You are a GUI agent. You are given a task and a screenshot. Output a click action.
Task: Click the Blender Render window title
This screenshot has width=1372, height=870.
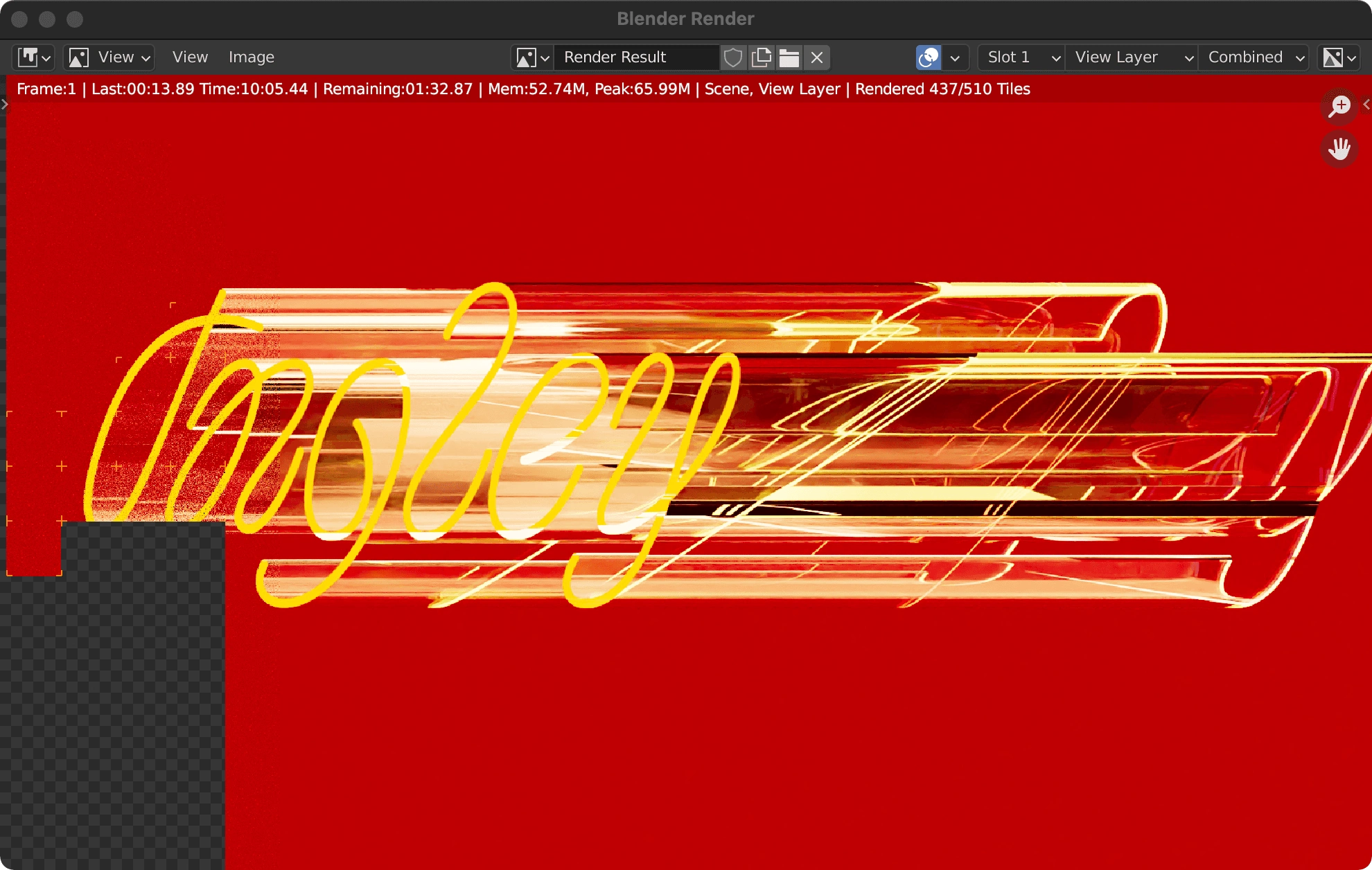click(685, 19)
